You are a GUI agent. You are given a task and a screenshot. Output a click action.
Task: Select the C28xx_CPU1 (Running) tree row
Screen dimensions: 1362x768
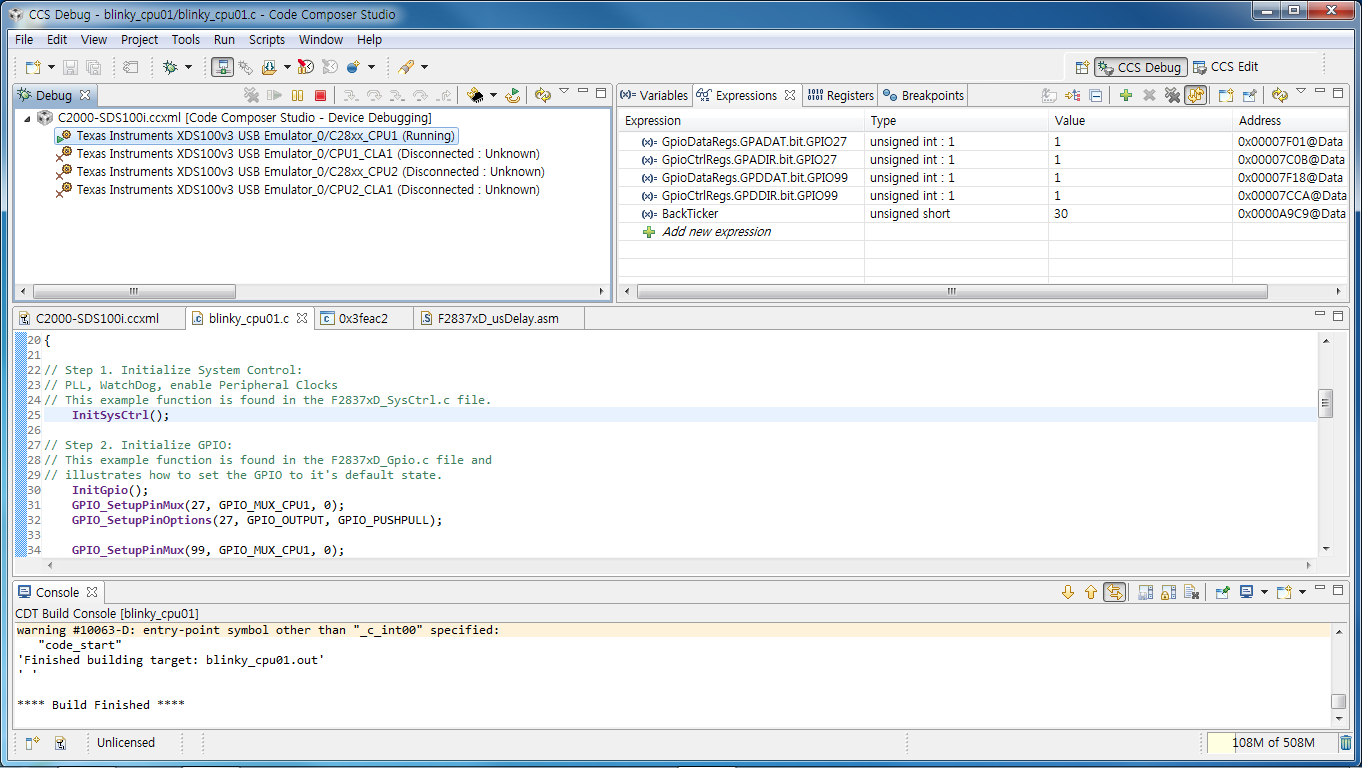tap(258, 135)
